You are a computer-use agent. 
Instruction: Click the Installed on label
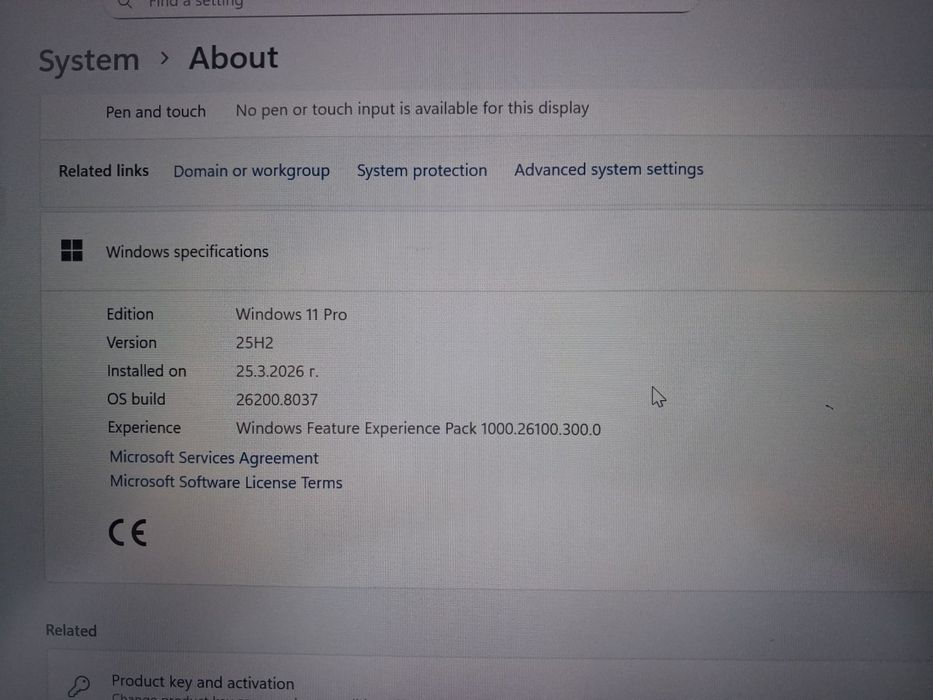pyautogui.click(x=146, y=371)
